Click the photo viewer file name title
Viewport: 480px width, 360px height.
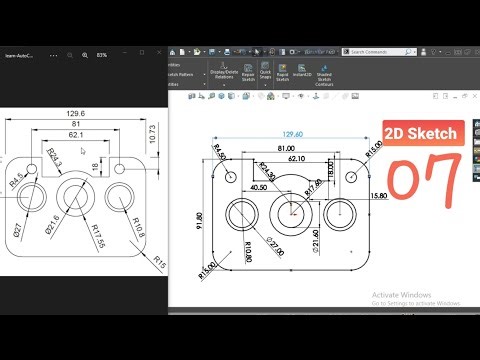[19, 55]
